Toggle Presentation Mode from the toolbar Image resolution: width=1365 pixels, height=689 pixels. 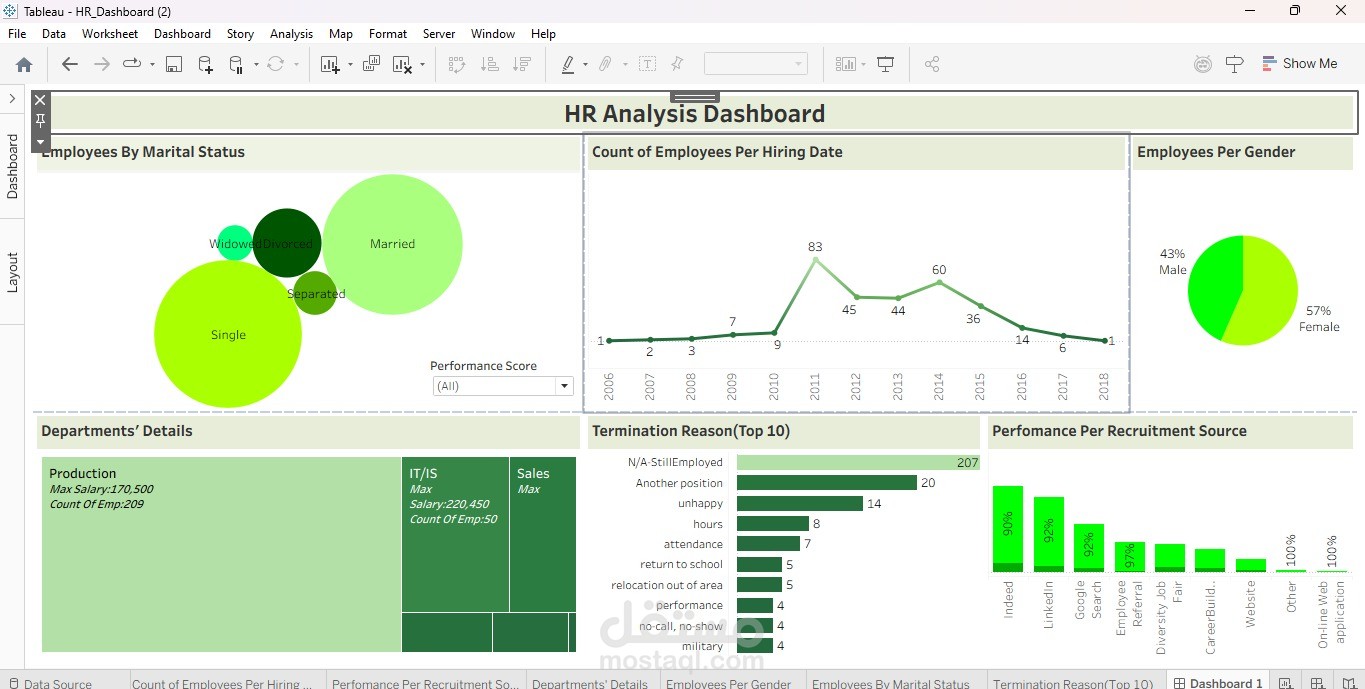885,63
